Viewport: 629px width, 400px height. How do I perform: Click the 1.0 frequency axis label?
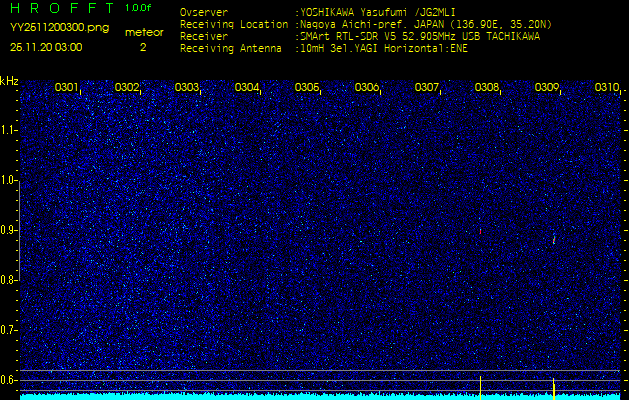pyautogui.click(x=9, y=180)
